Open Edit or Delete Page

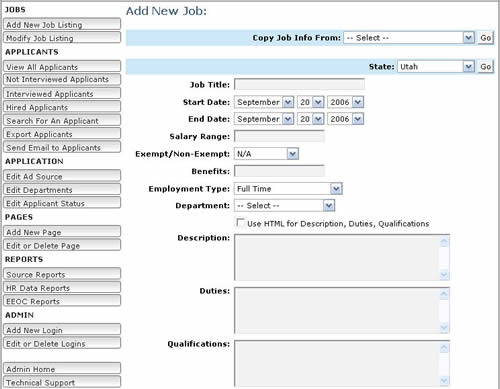pos(62,245)
